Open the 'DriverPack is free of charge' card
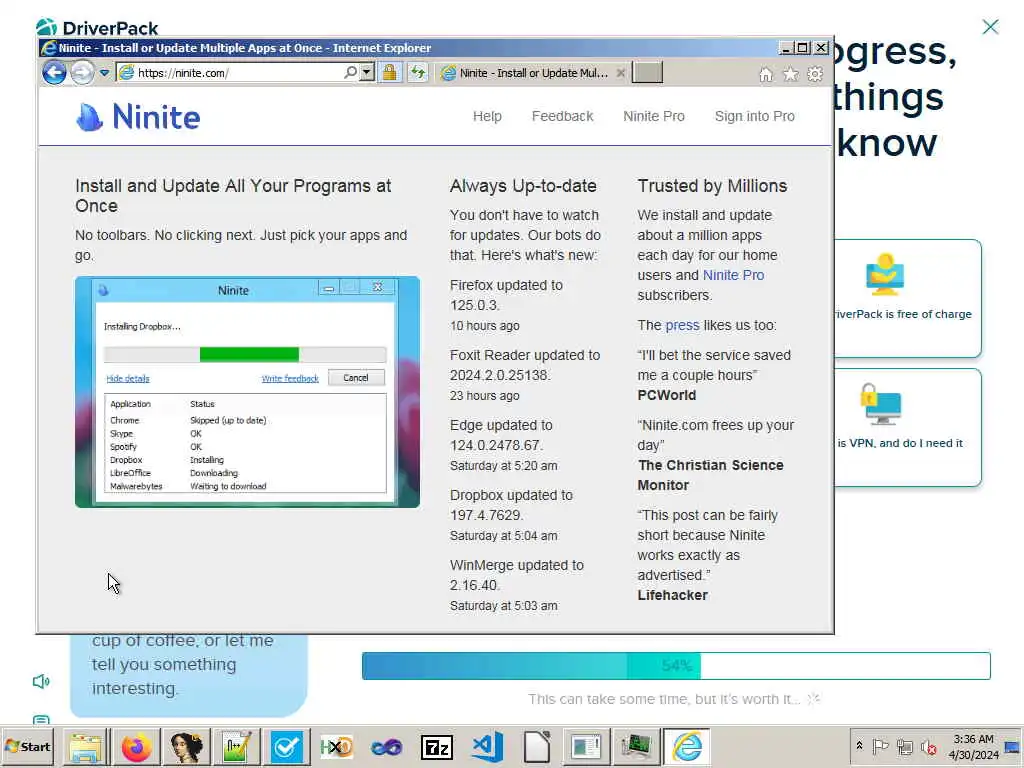The height and width of the screenshot is (768, 1024). 908,298
